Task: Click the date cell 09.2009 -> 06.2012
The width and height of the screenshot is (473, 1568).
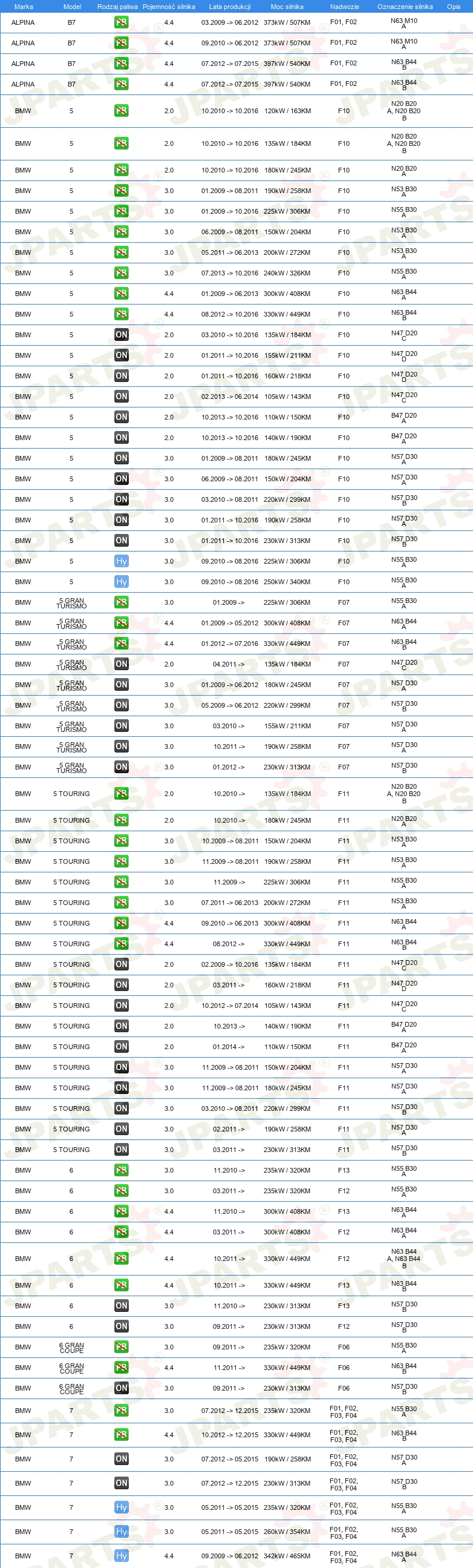Action: (x=230, y=1556)
